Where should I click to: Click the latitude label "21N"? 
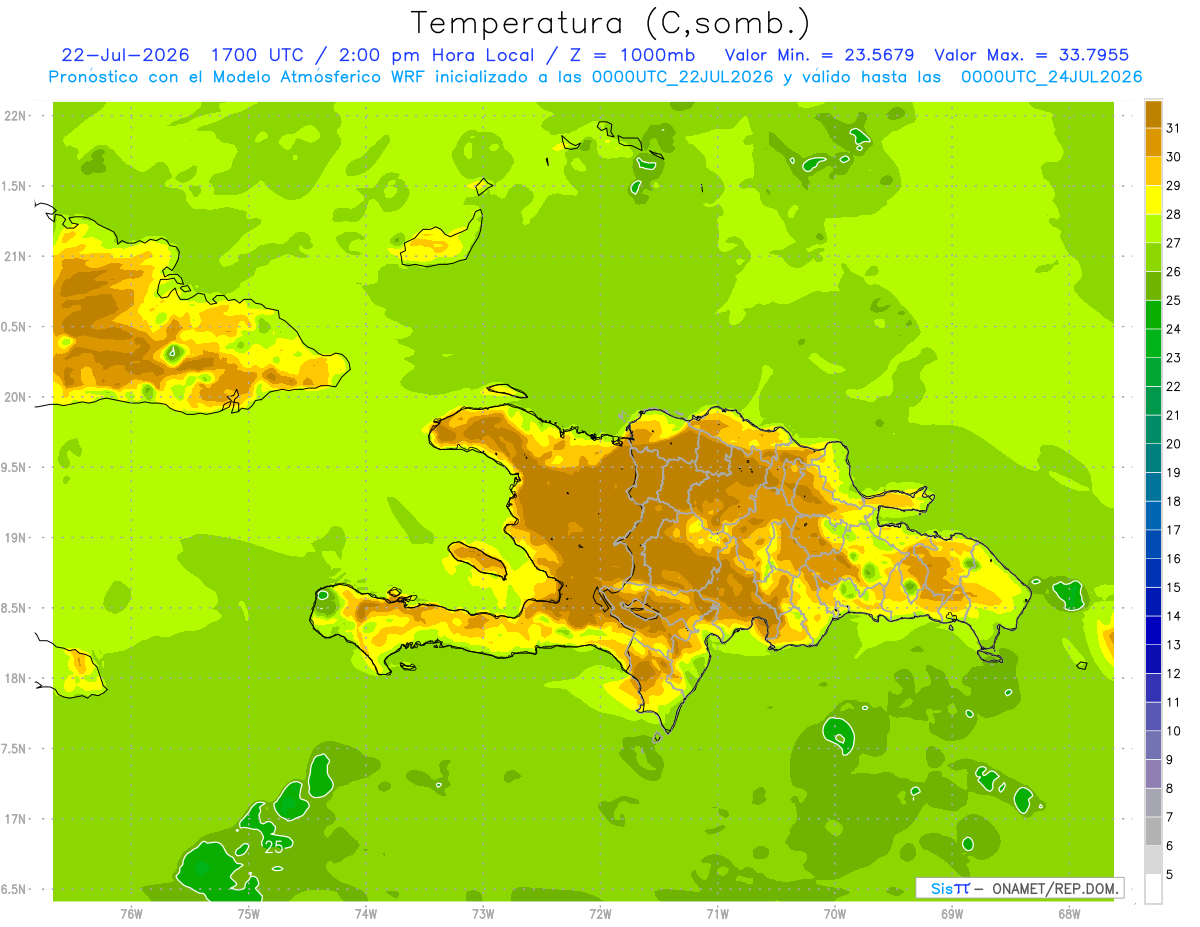[x=16, y=257]
